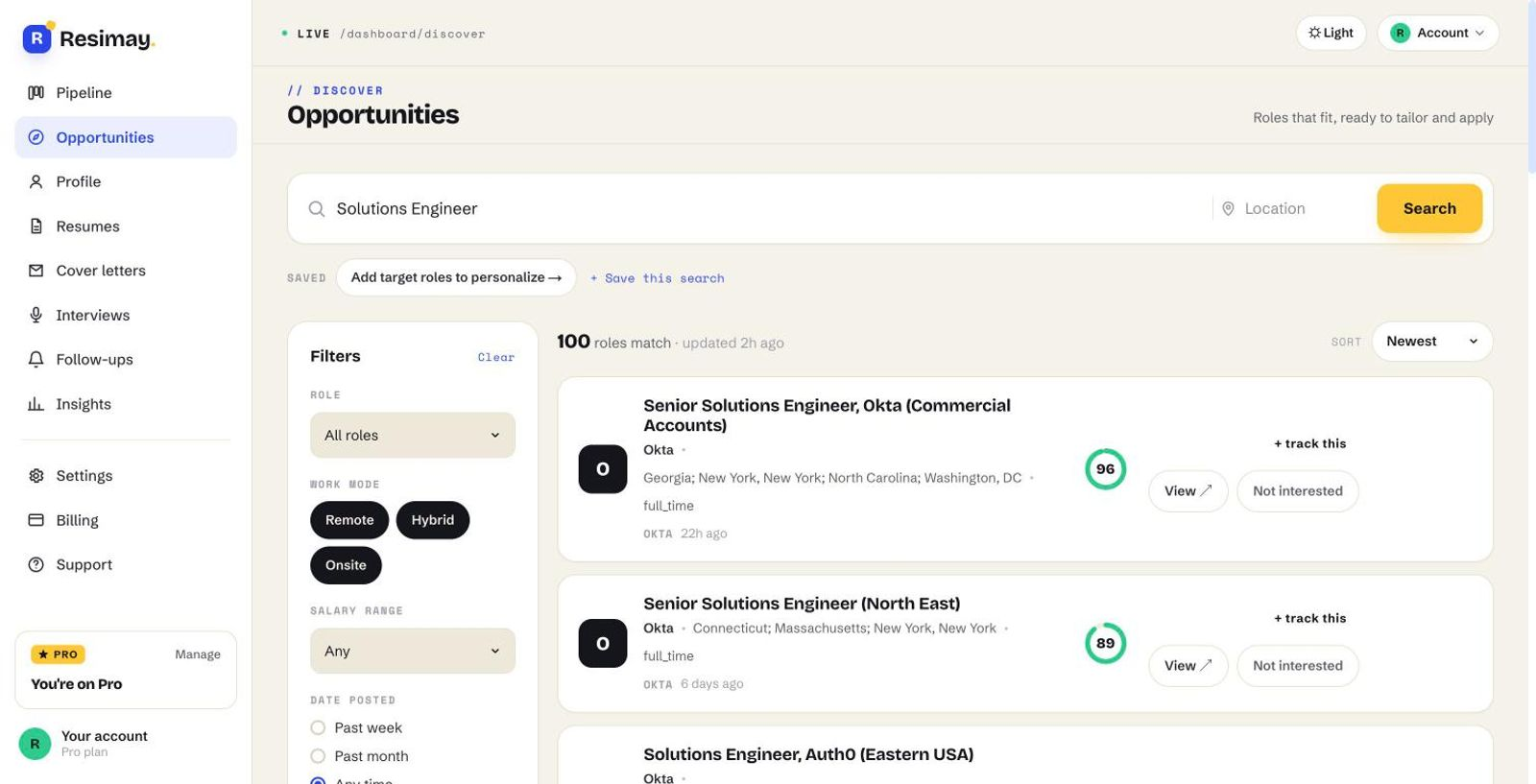Click the Cover letters envelope icon
Screen dimensions: 1536x784
pos(36,271)
